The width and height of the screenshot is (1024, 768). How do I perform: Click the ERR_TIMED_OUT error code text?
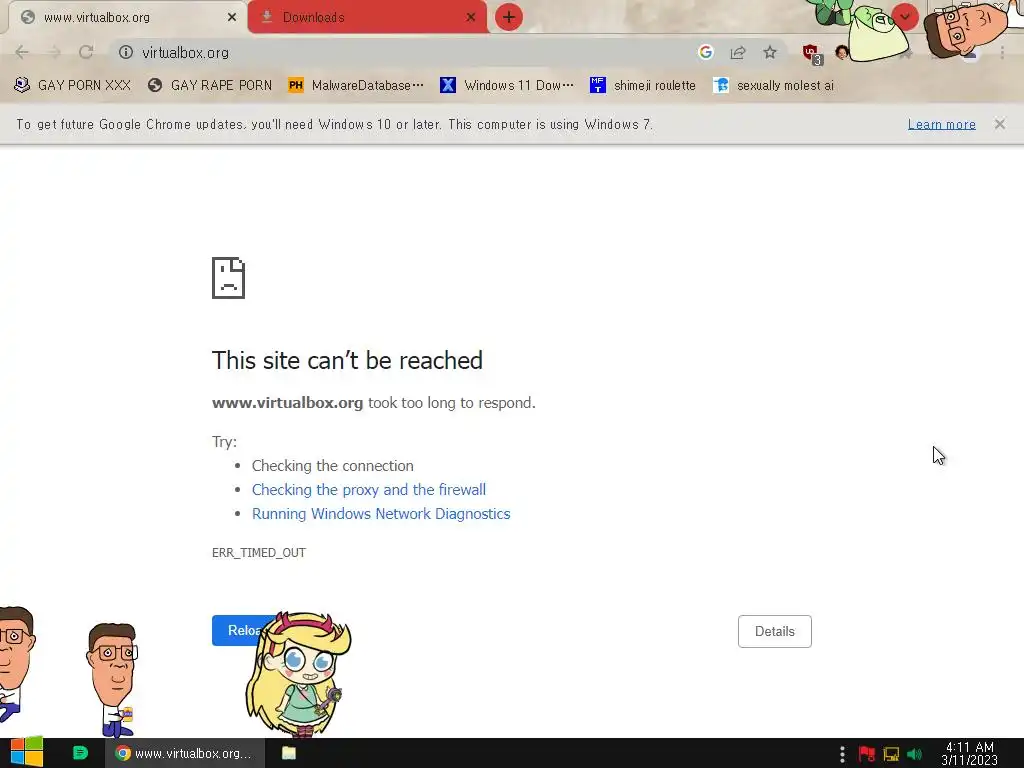click(259, 552)
